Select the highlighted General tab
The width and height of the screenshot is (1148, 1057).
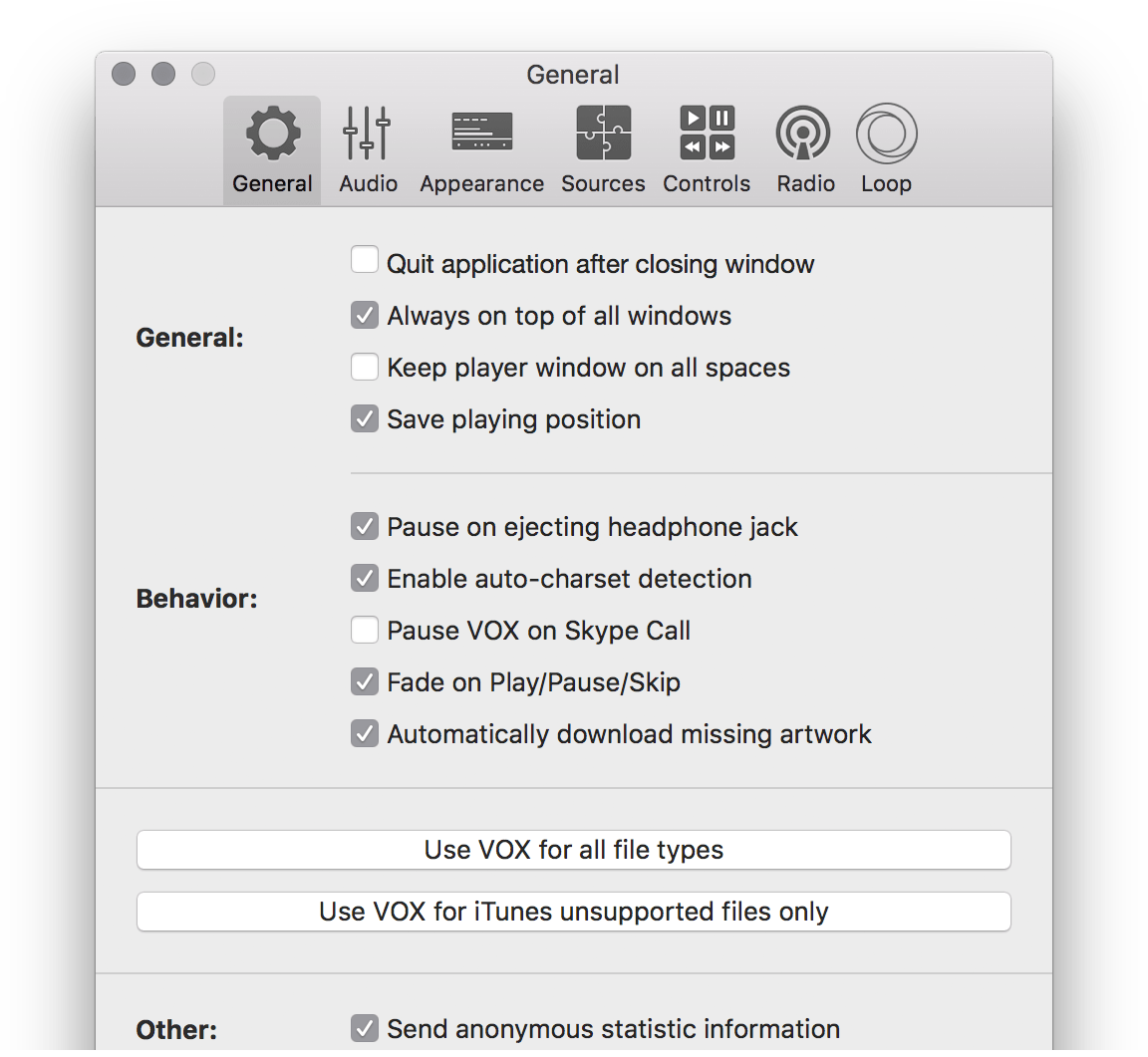271,149
